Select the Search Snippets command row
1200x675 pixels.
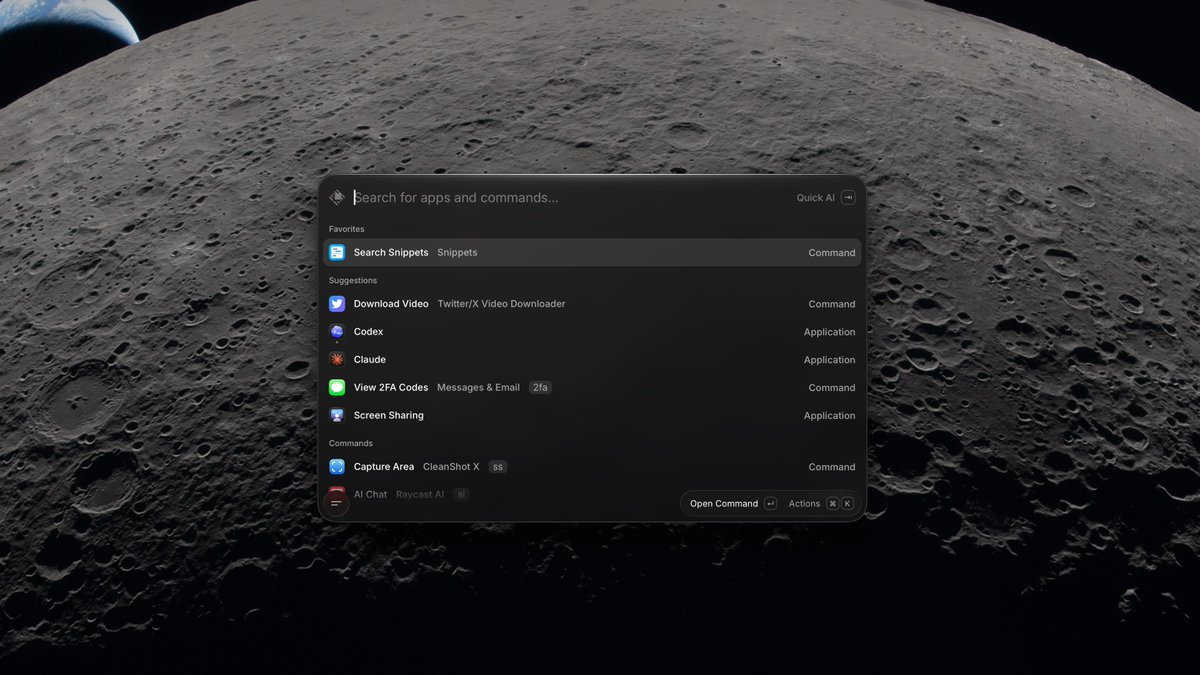click(x=592, y=253)
